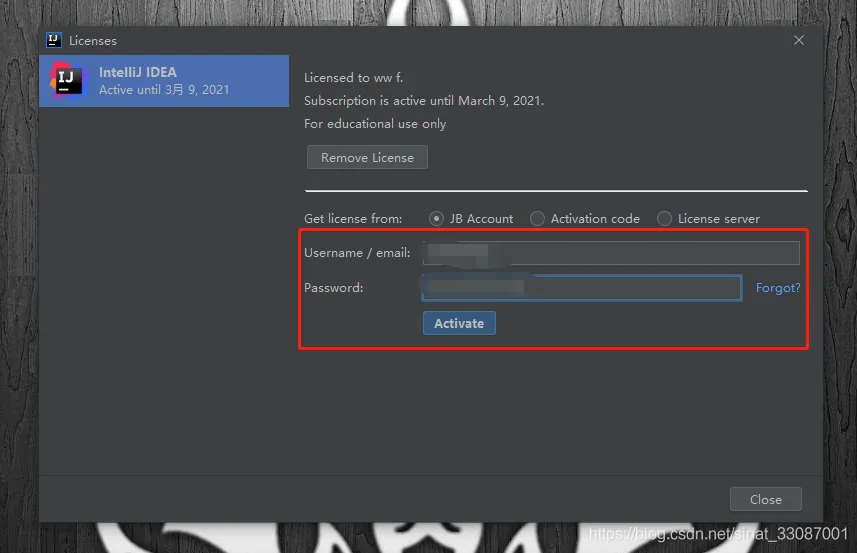Click the 'For educational use only' text

pos(375,124)
